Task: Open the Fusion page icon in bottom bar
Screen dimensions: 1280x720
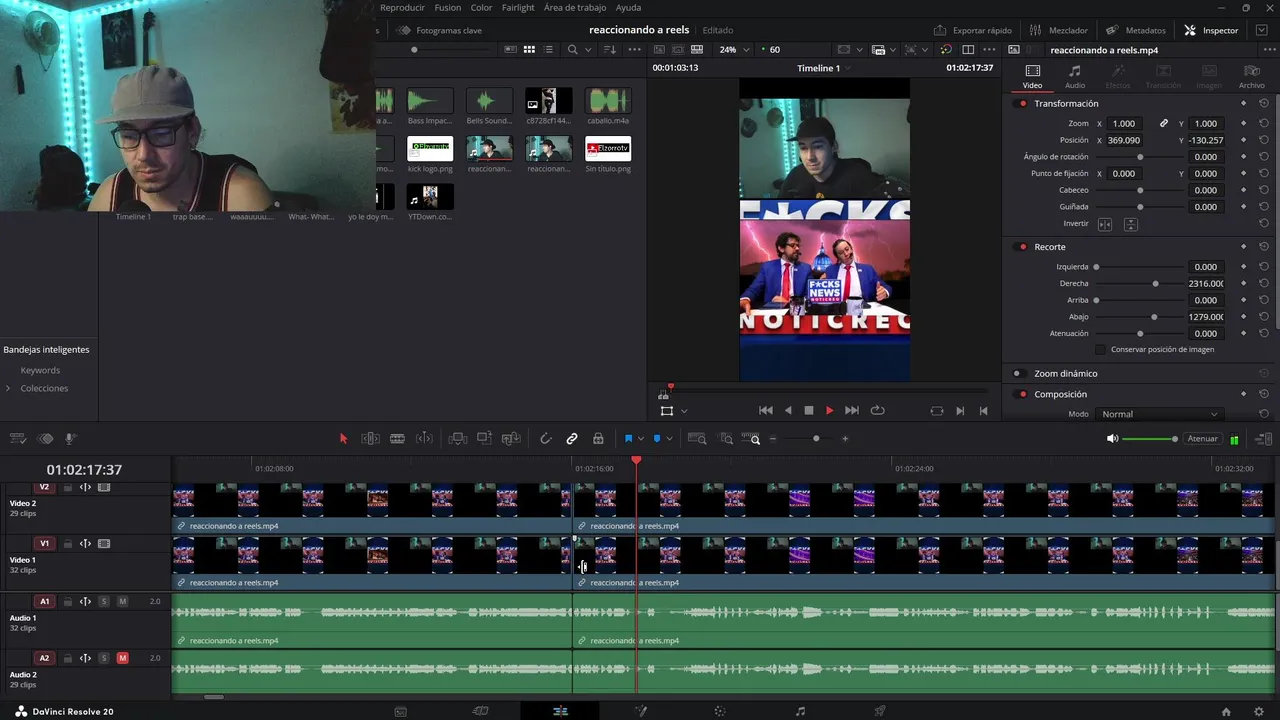Action: pyautogui.click(x=640, y=711)
